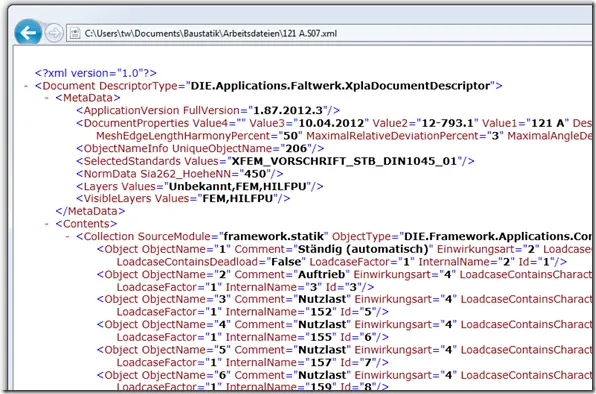596x394 pixels.
Task: Click the VisibleLayers Values element
Action: pos(183,199)
